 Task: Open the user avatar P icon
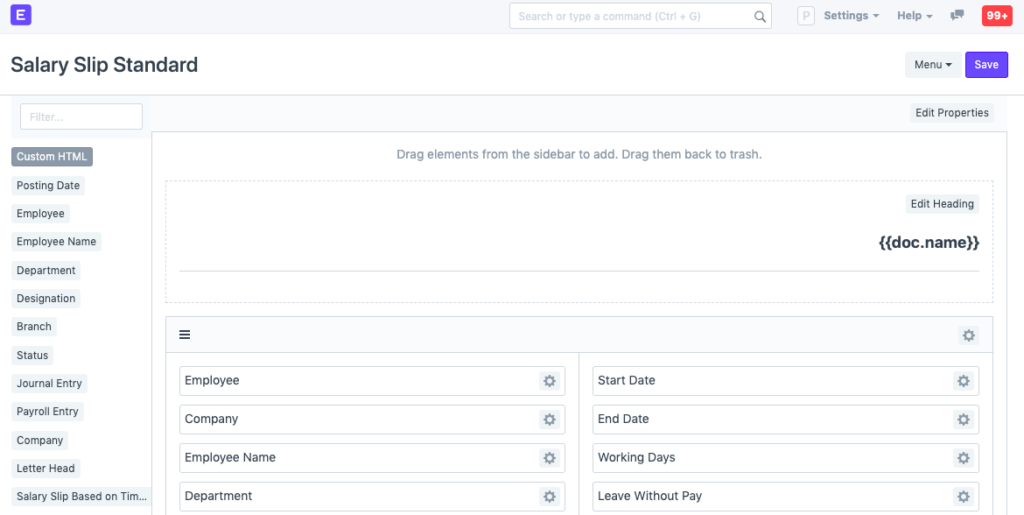pos(806,16)
